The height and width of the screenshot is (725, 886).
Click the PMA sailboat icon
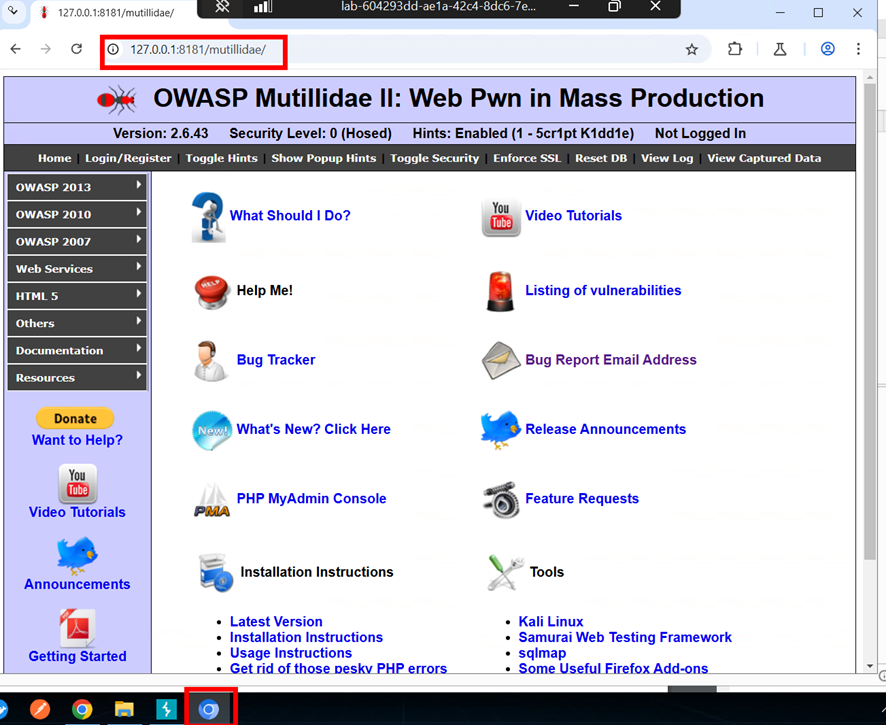pyautogui.click(x=212, y=500)
